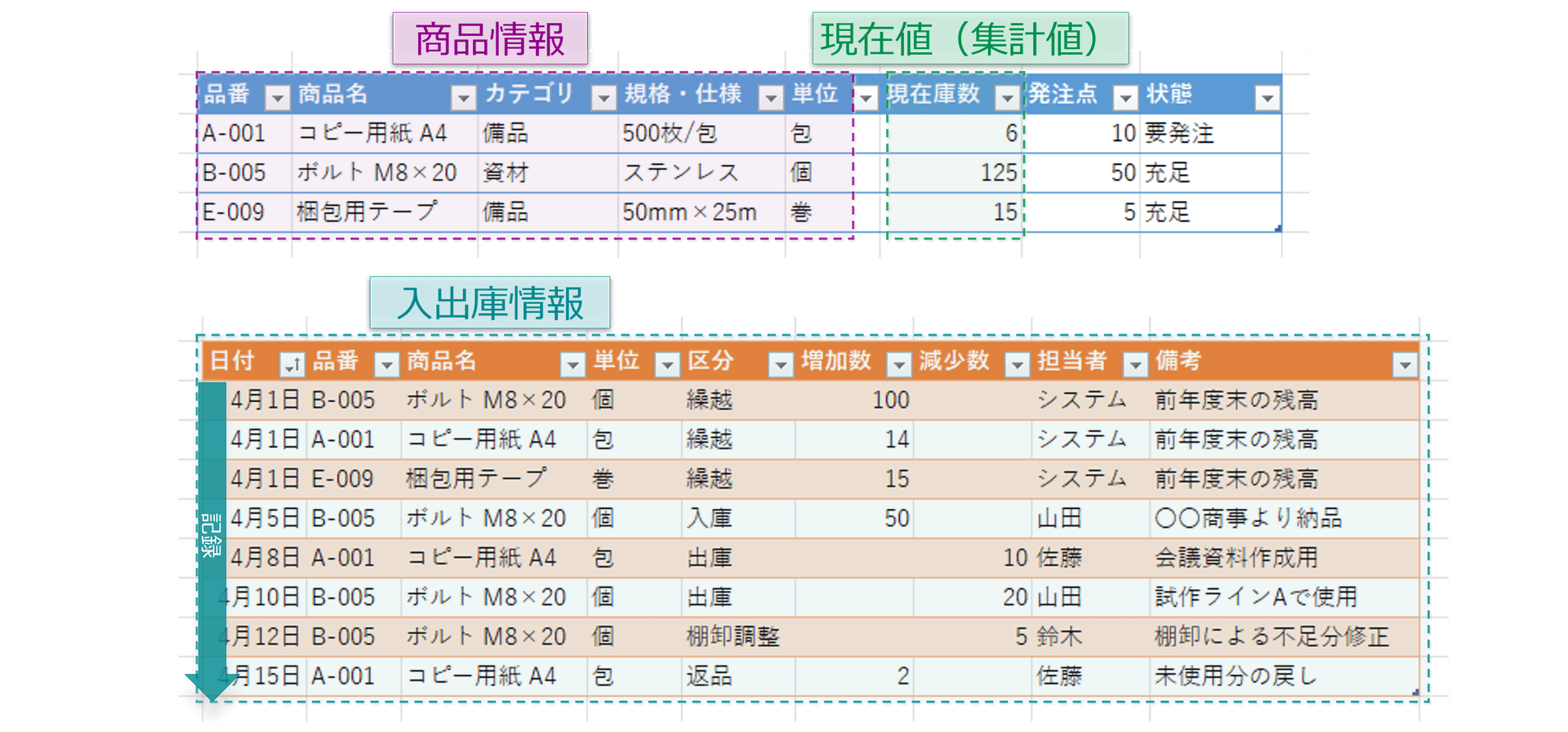
Task: Open the 現在庫数 filter dropdown
Action: point(1008,98)
